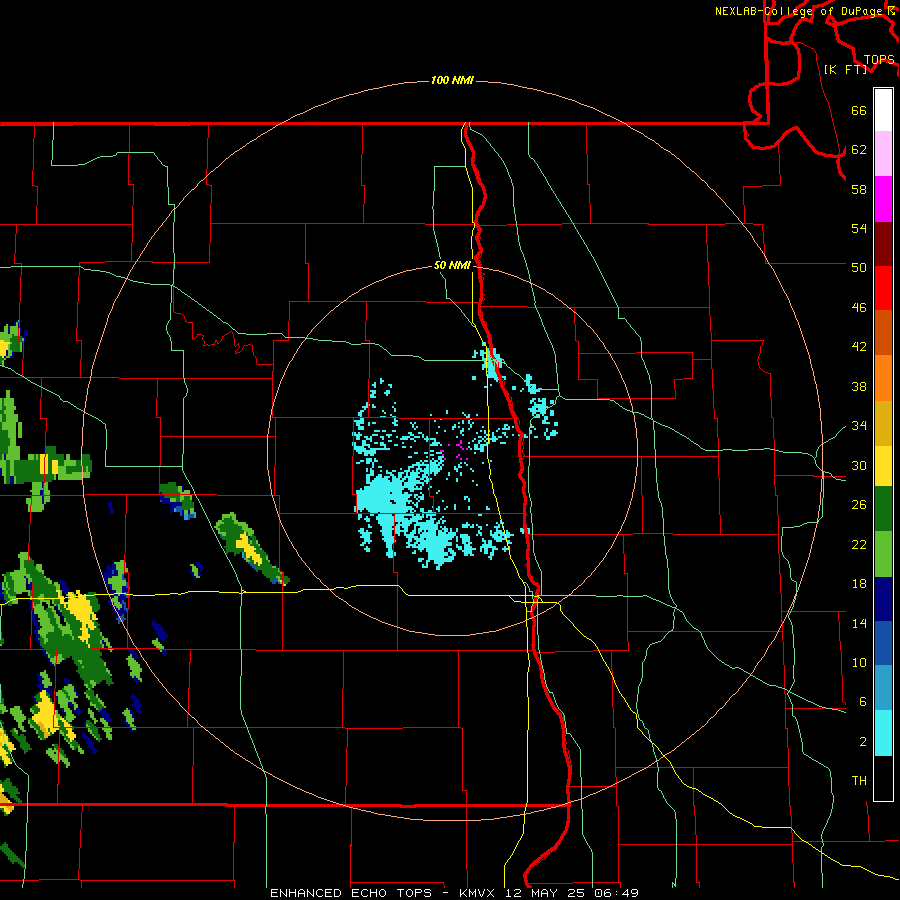This screenshot has height=900, width=900.
Task: Pick the medium blue swatch on the color bar
Action: (x=883, y=643)
